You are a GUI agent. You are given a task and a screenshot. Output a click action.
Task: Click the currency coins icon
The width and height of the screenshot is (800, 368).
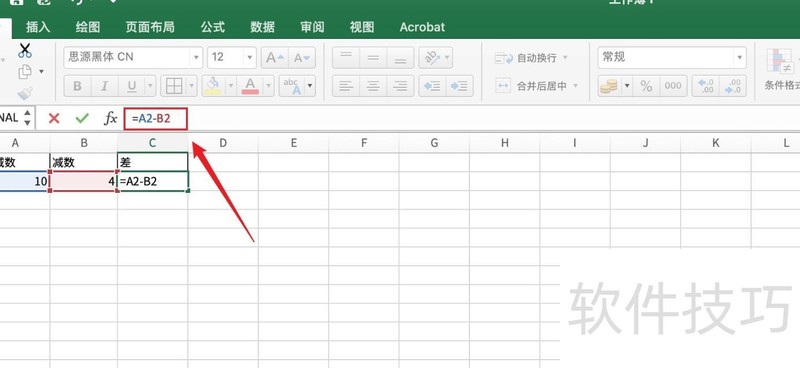coord(608,86)
